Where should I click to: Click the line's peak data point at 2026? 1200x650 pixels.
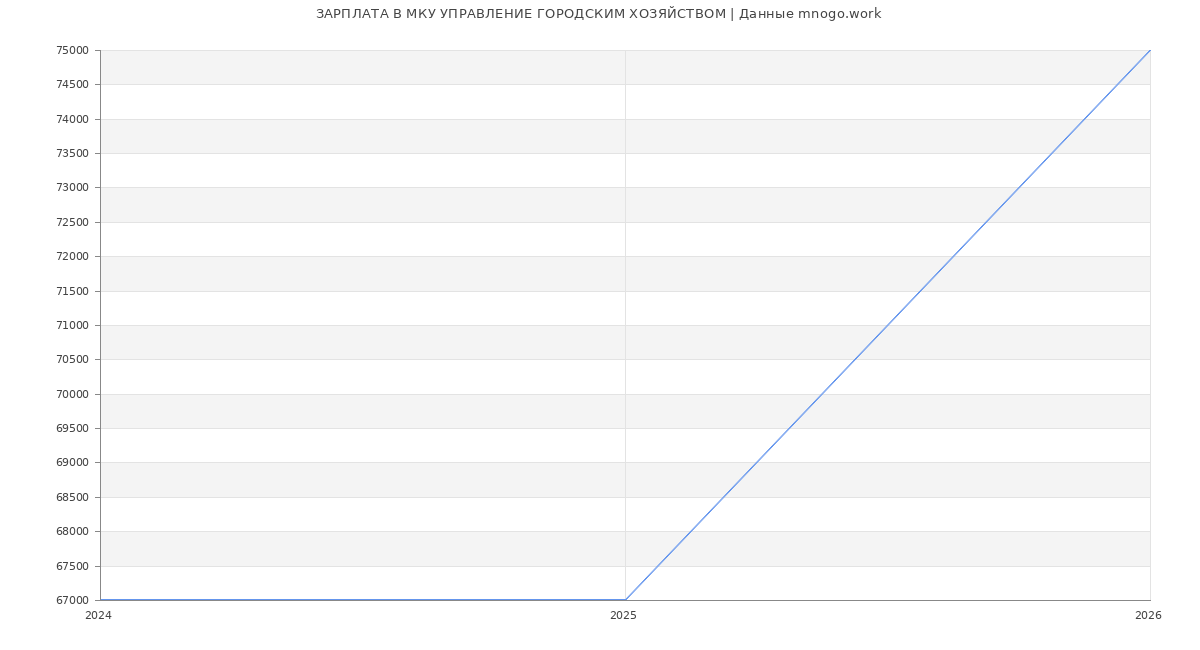point(1150,50)
